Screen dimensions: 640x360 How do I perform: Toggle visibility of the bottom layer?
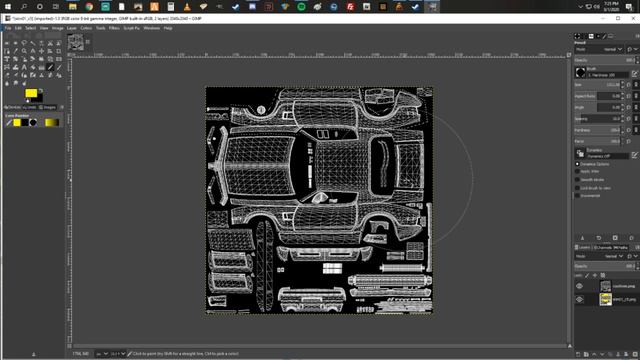coord(579,300)
